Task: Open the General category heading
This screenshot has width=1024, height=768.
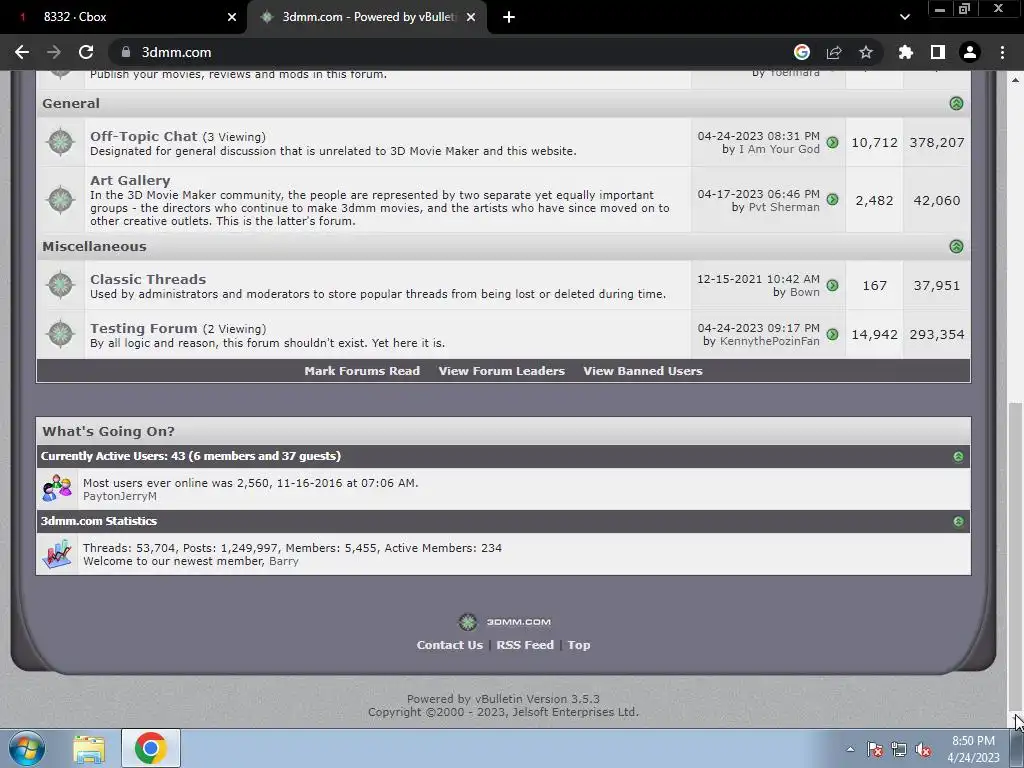Action: tap(71, 103)
